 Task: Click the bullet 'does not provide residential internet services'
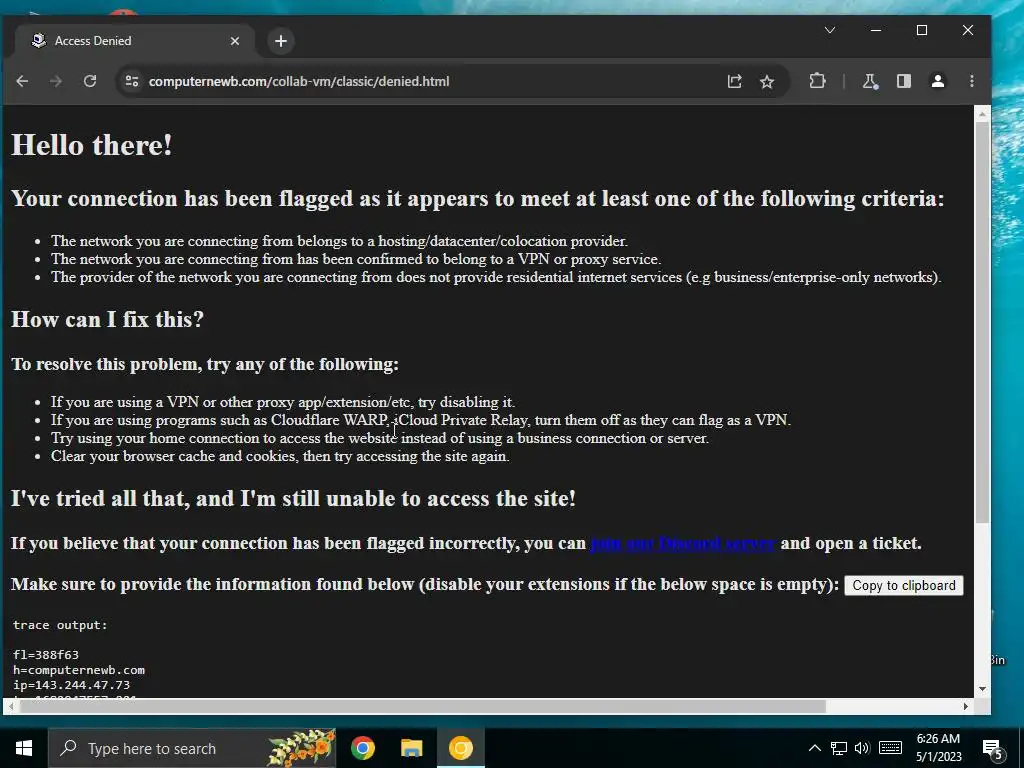[496, 277]
